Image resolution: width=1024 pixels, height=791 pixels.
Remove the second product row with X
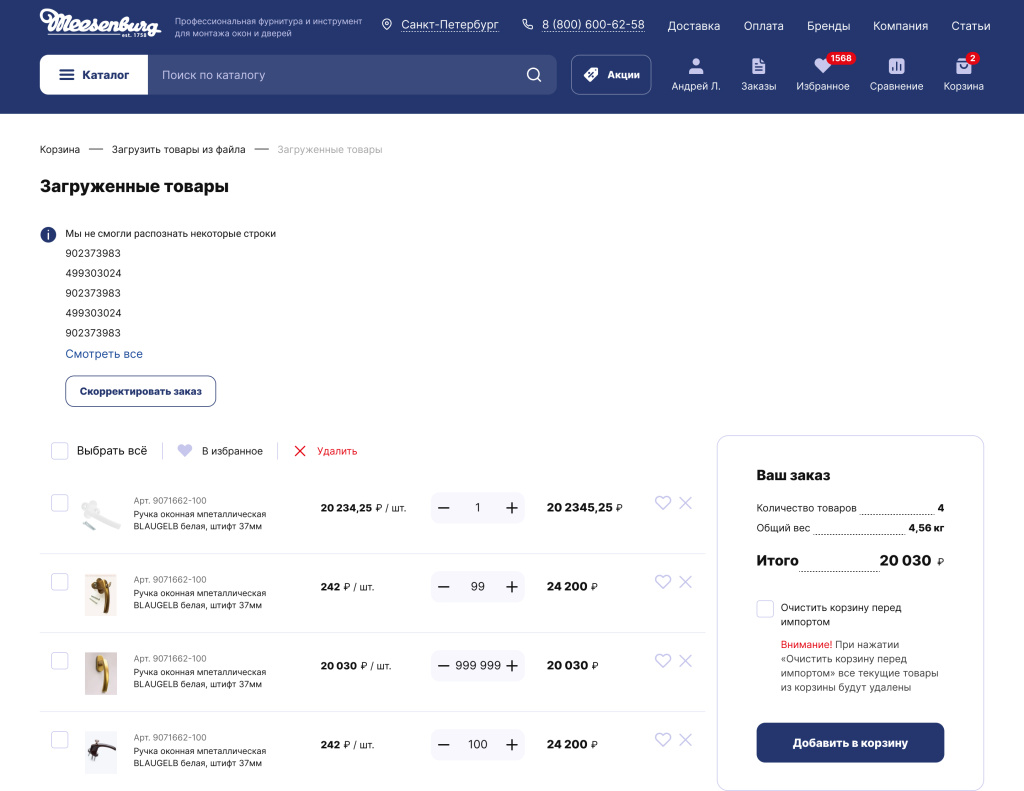(685, 582)
